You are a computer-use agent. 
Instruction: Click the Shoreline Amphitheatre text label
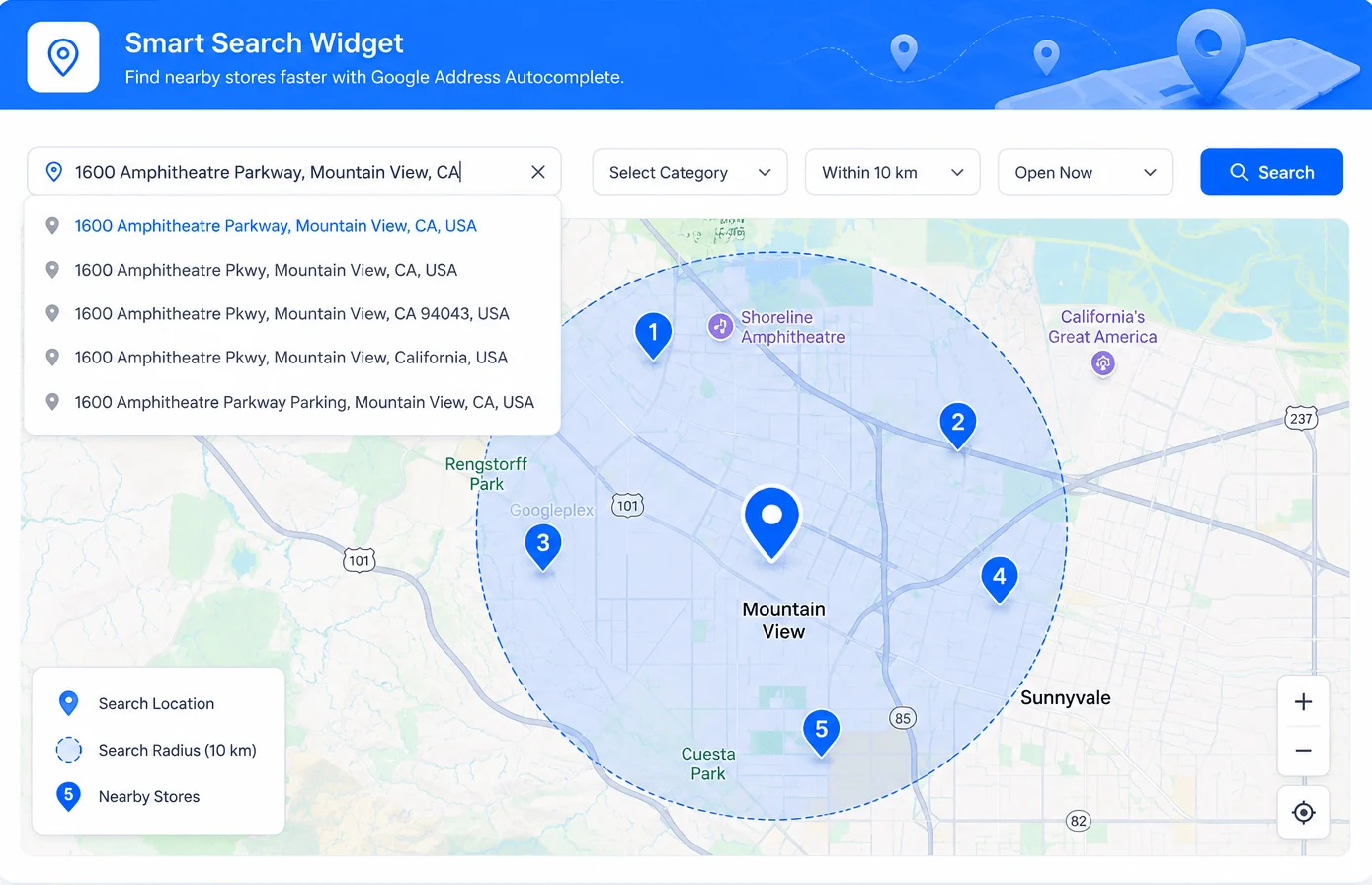click(792, 327)
